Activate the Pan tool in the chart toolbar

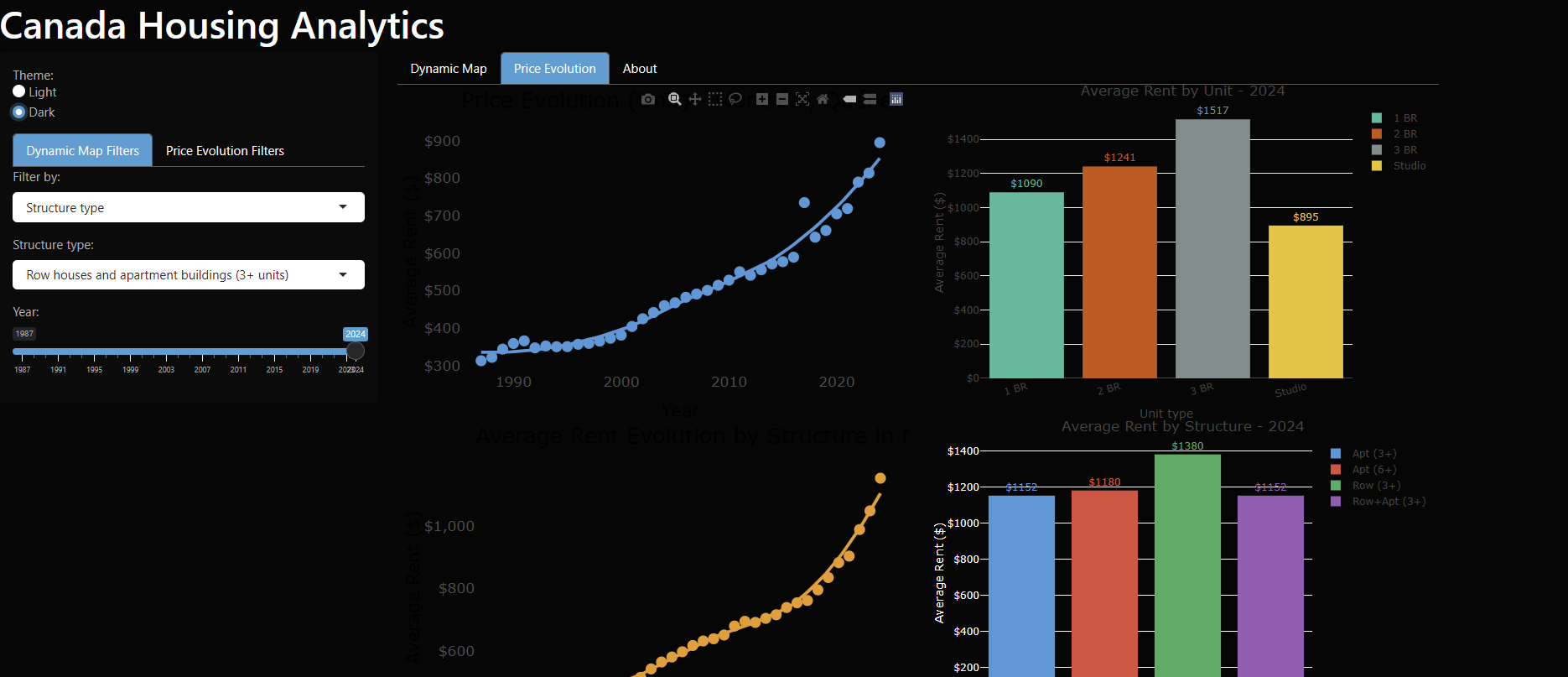click(x=694, y=99)
